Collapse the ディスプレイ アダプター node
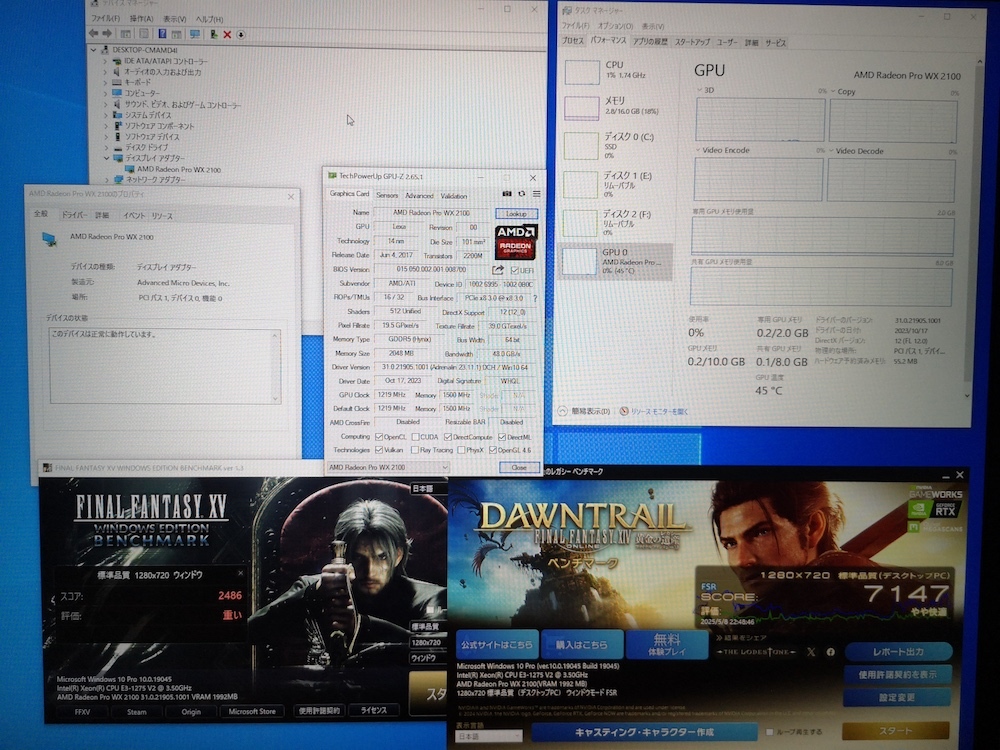Viewport: 1000px width, 750px height. pos(106,158)
